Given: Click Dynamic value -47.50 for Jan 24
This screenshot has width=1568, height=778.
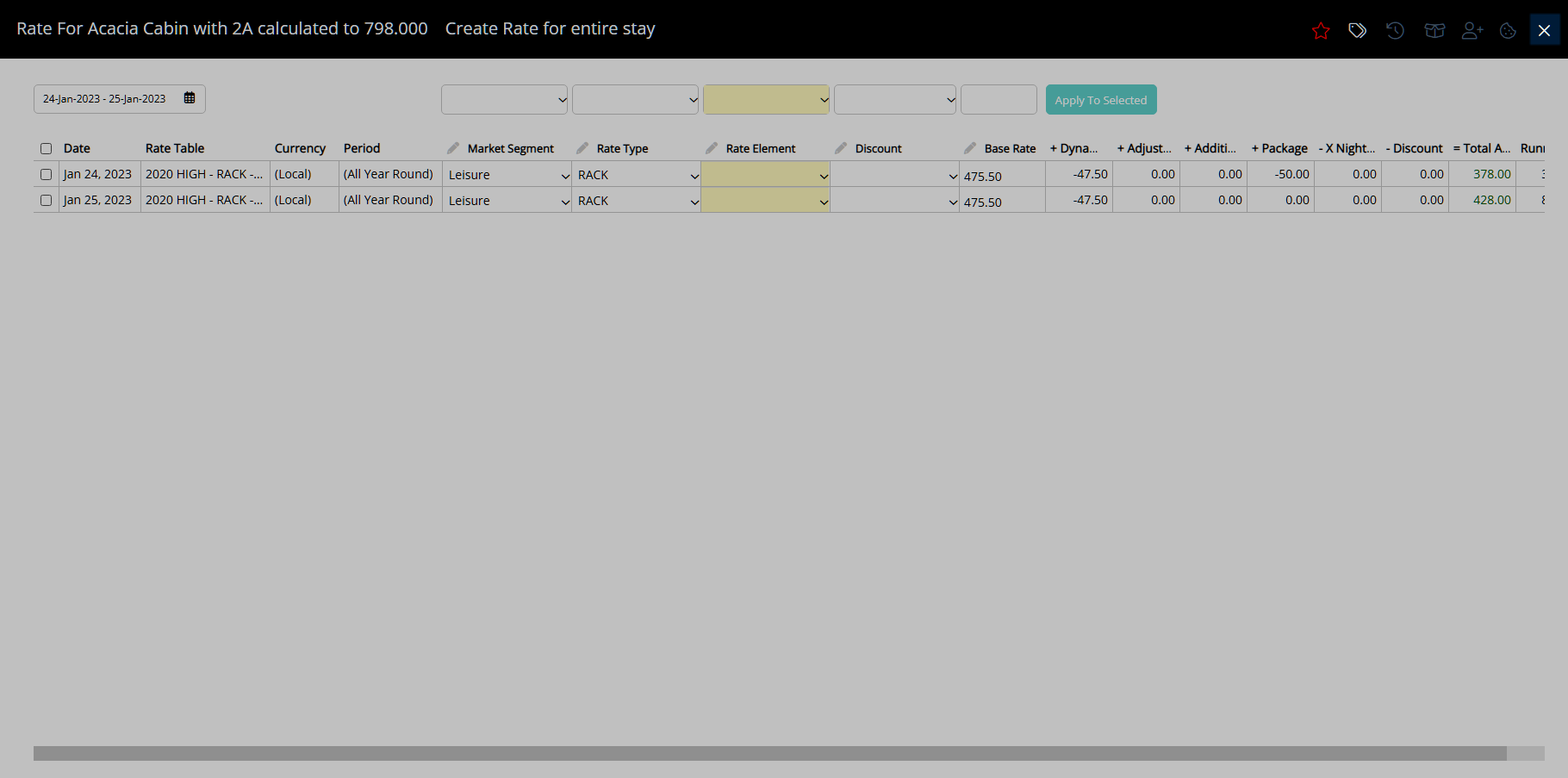Looking at the screenshot, I should coord(1091,174).
